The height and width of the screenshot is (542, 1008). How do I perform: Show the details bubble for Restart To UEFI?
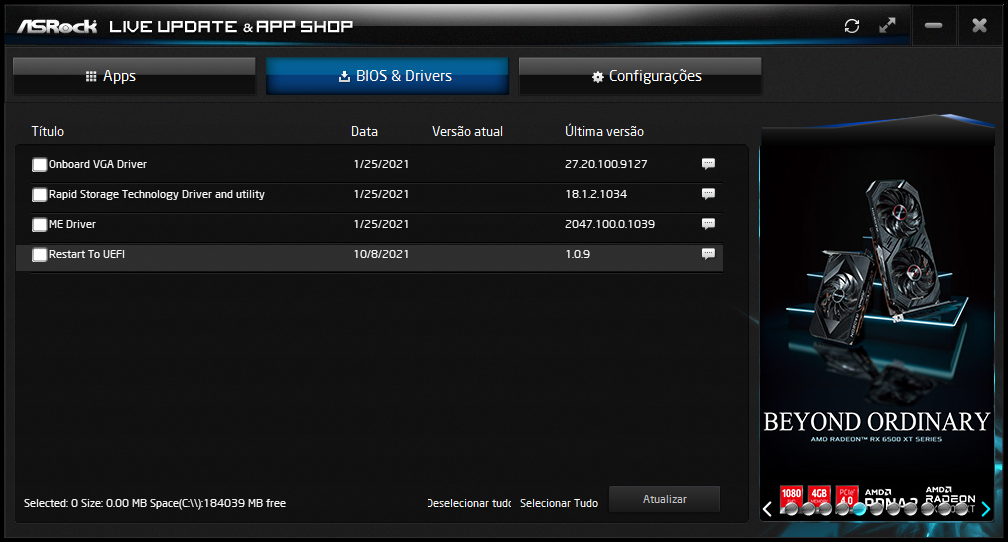(708, 254)
